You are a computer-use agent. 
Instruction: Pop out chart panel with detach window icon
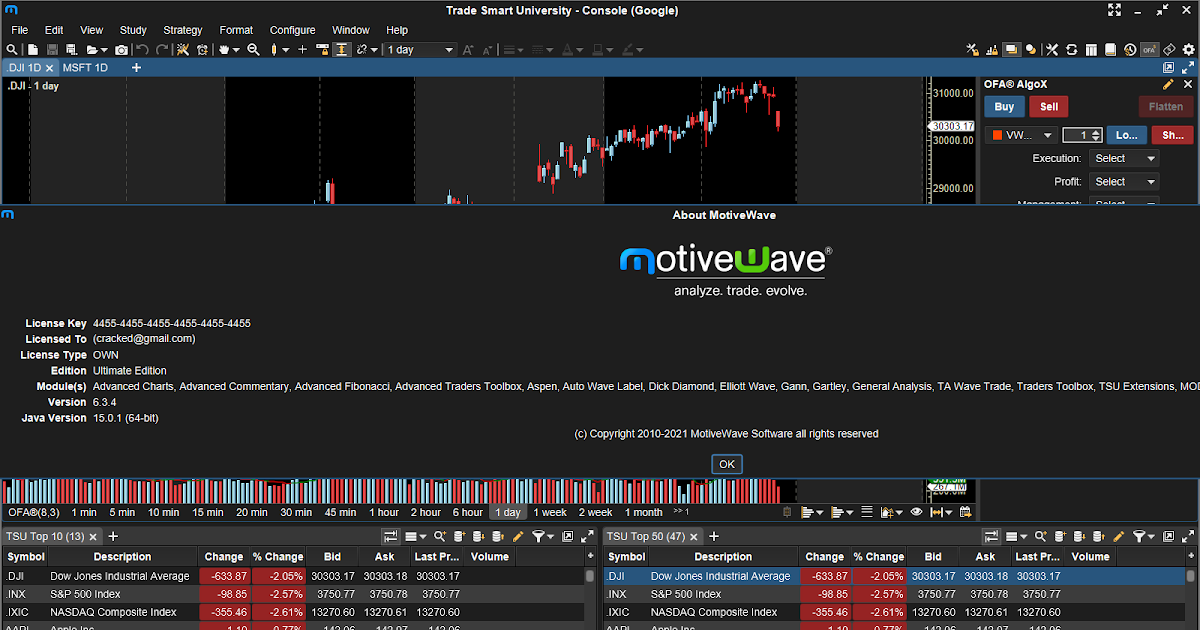click(x=1168, y=68)
